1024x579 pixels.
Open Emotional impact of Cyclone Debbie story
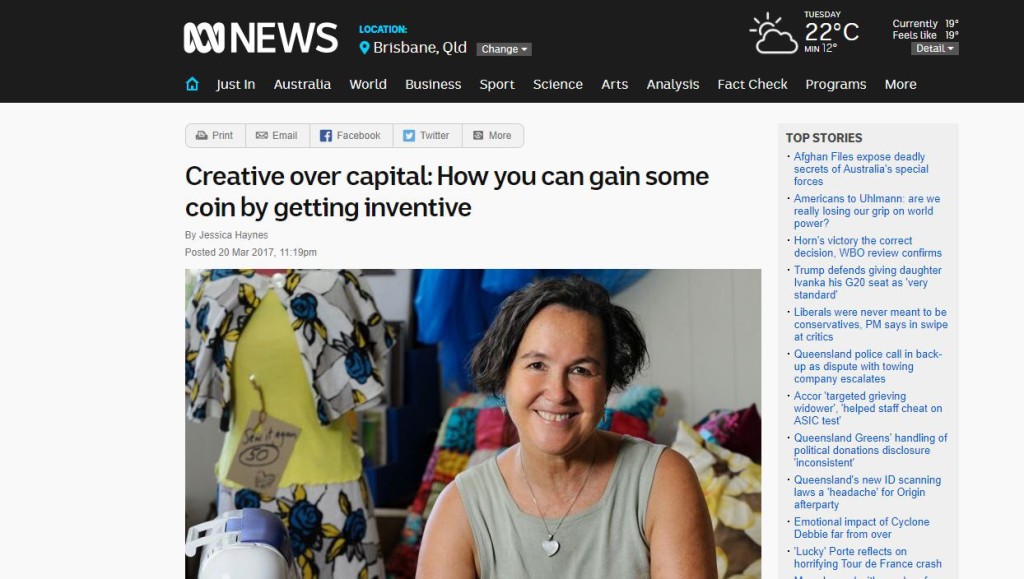click(861, 528)
